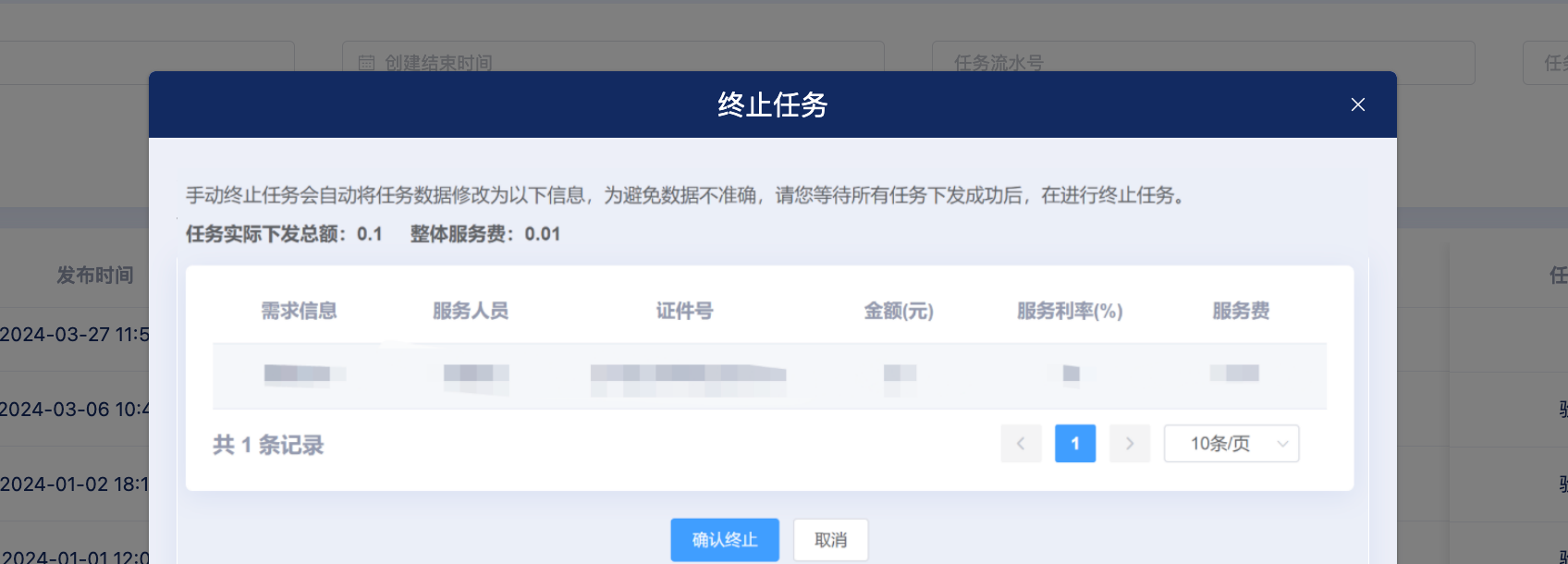The image size is (1568, 564).
Task: Click the 服务费 column header
Action: pyautogui.click(x=1241, y=311)
